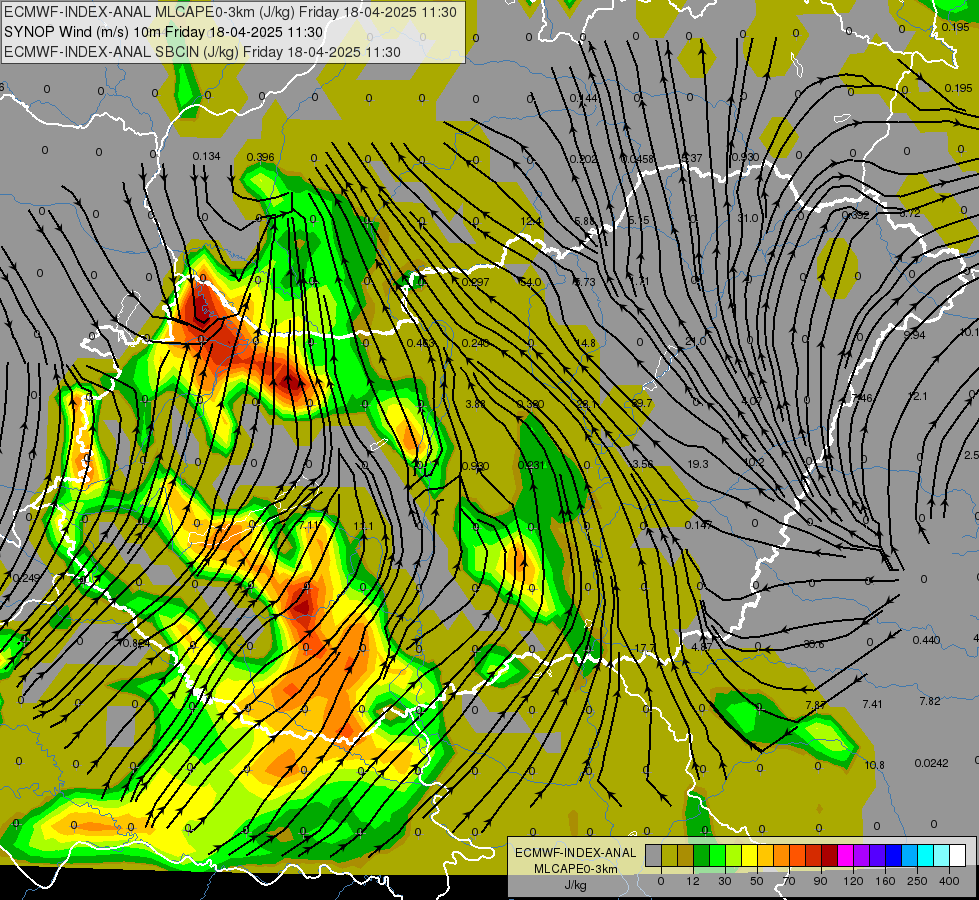Select the bright green legend swatch
The image size is (979, 900).
(717, 855)
